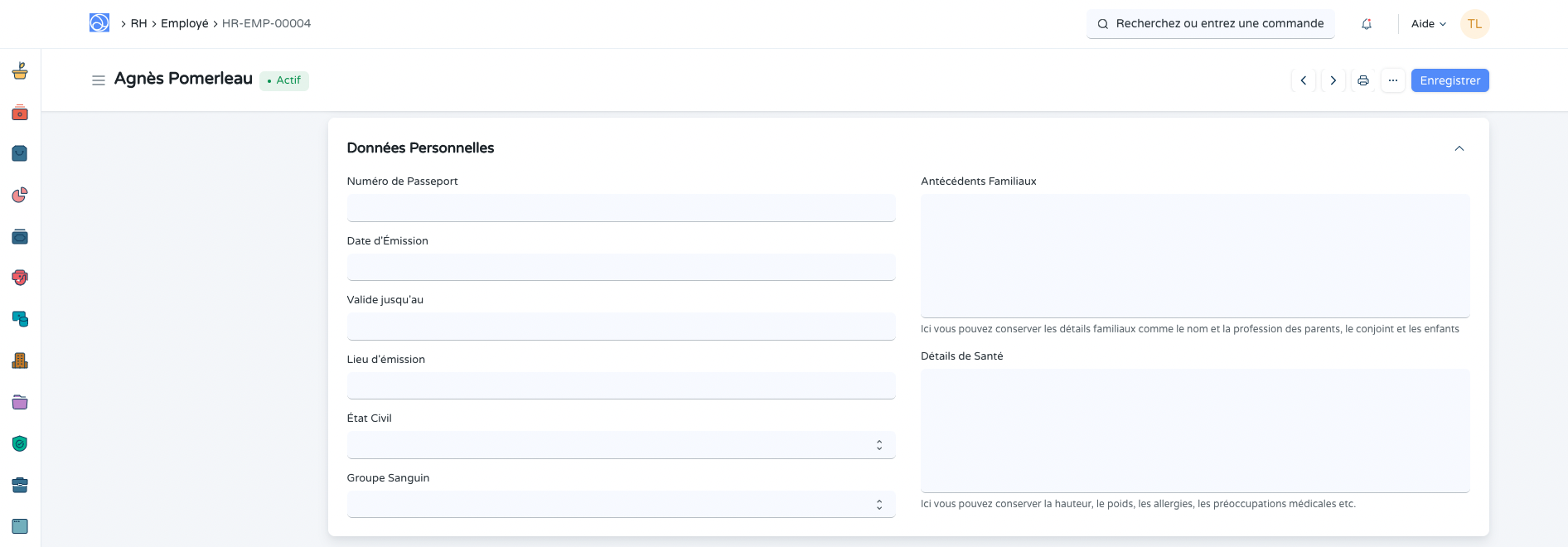This screenshot has height=547, width=1568.
Task: Open the pie chart module in sidebar
Action: click(x=20, y=195)
